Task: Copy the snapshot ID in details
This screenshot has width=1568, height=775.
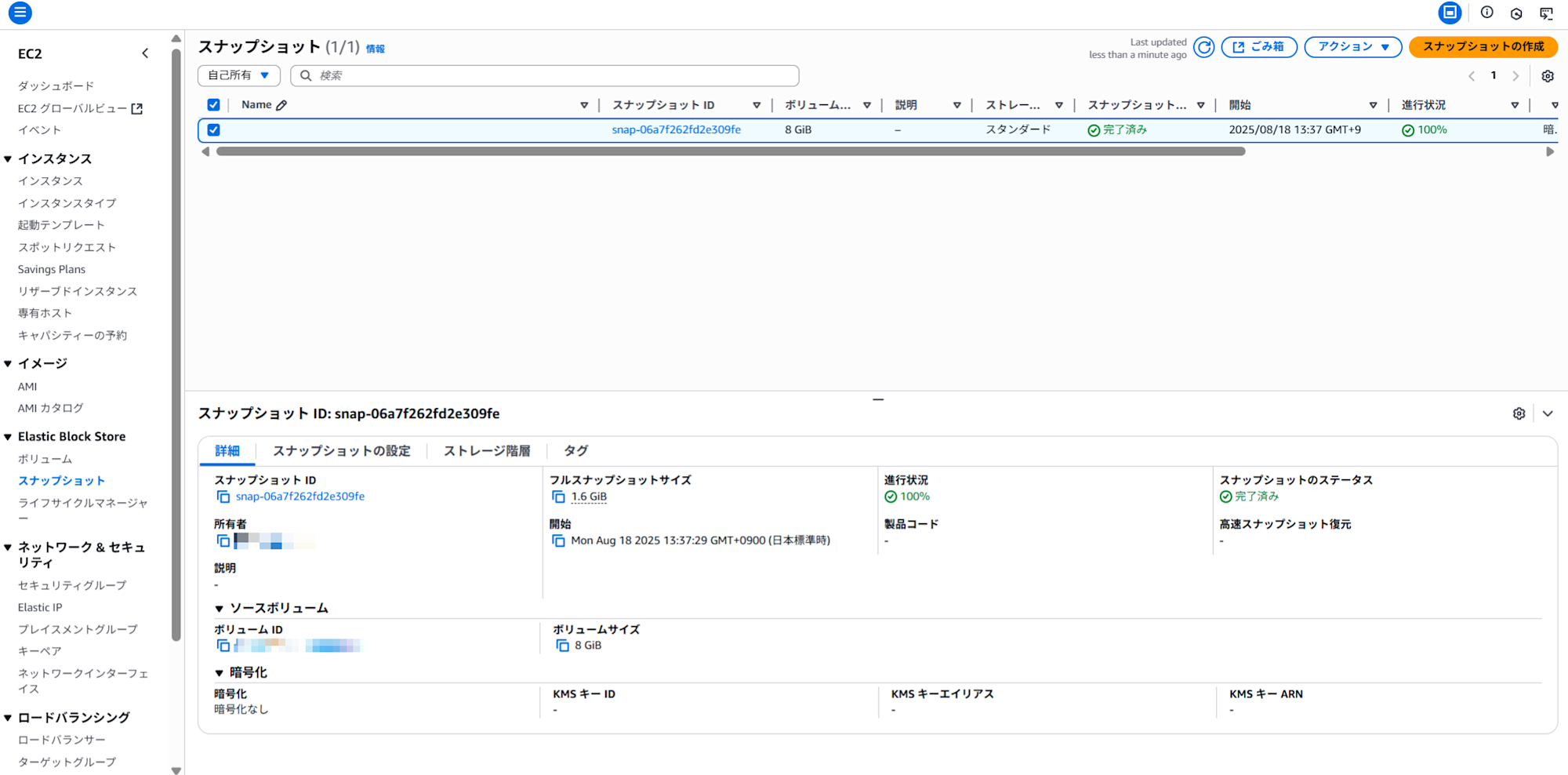Action: [x=223, y=497]
